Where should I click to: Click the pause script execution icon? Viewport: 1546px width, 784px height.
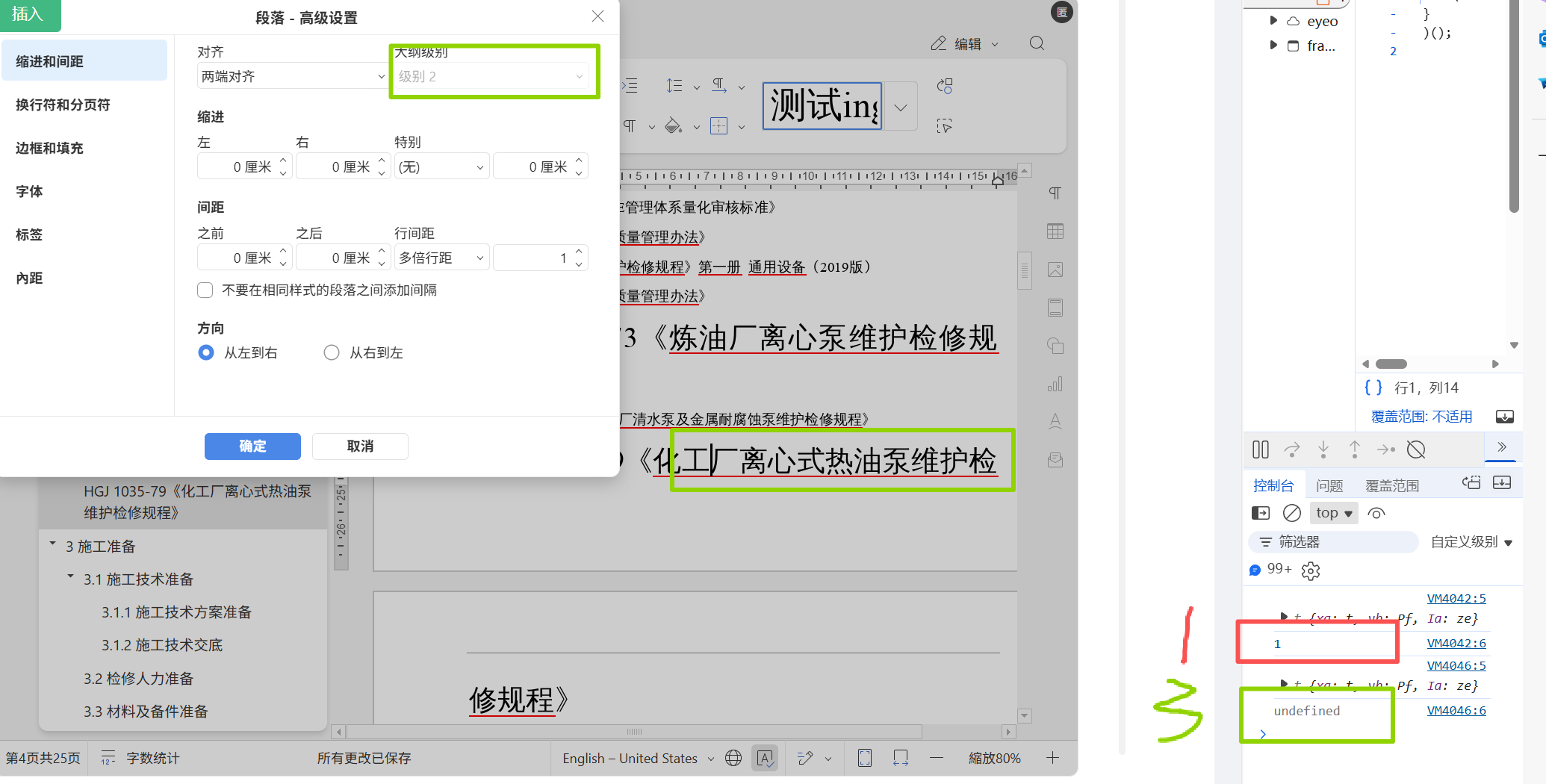point(1260,449)
